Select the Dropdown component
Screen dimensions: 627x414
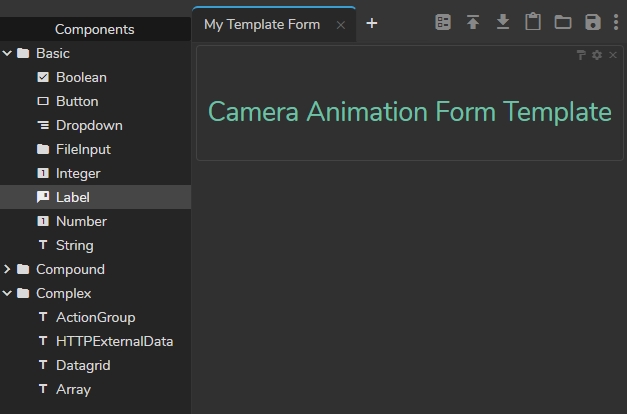coord(89,125)
